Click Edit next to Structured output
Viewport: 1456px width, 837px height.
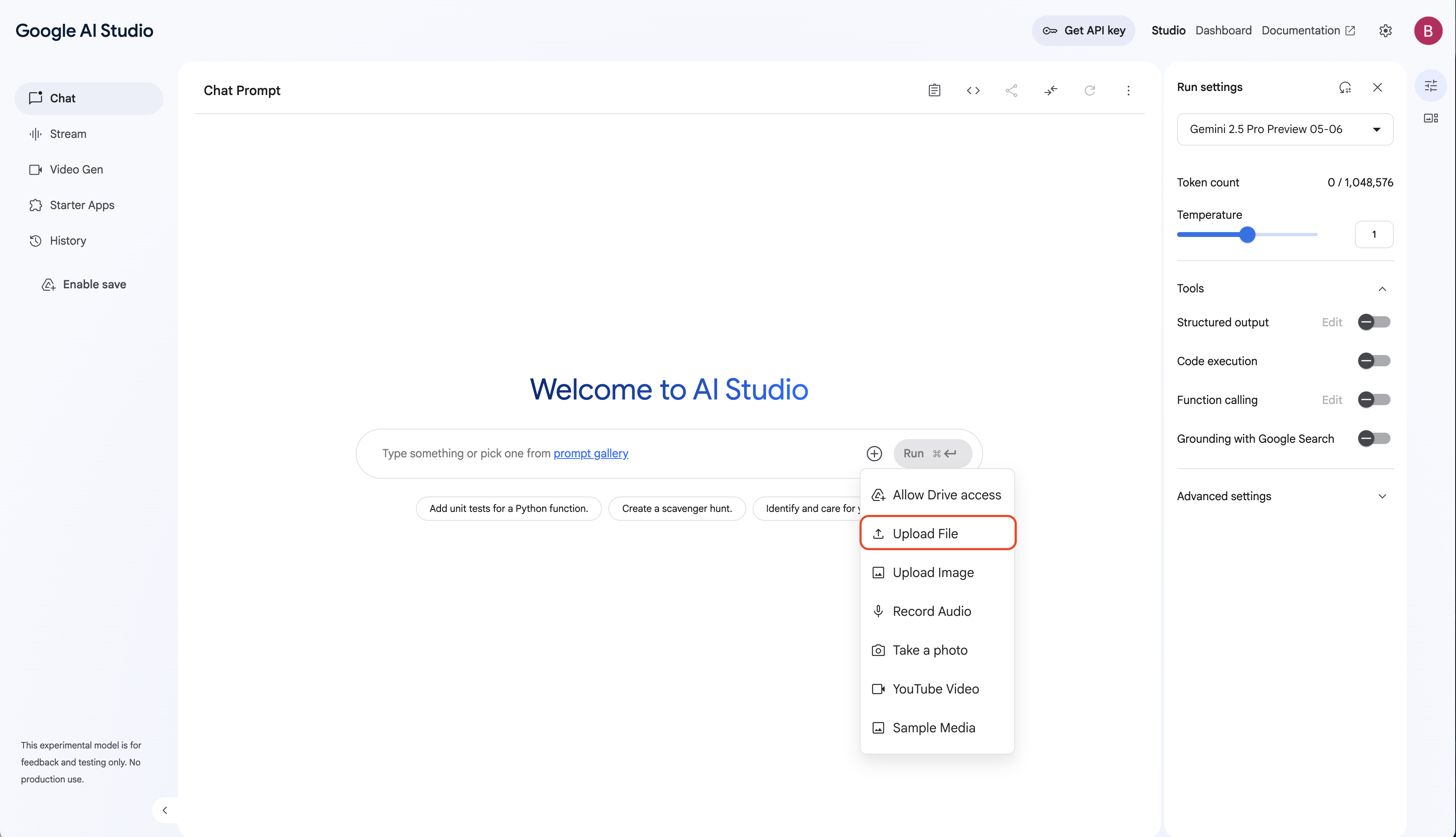coord(1332,323)
